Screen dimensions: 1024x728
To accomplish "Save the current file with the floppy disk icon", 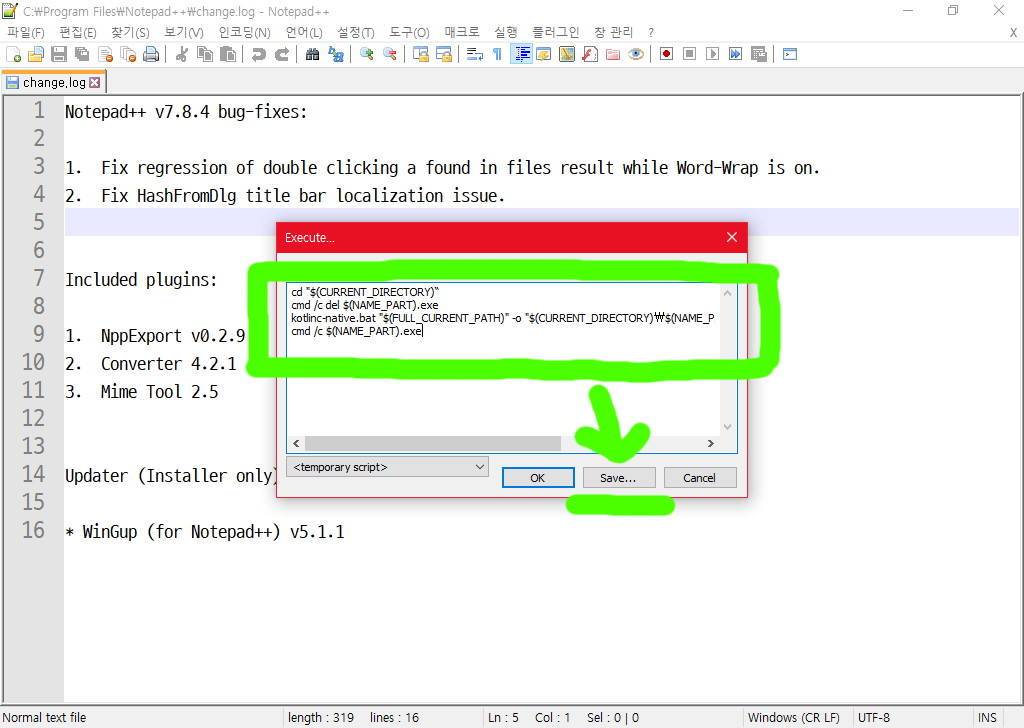I will [59, 54].
